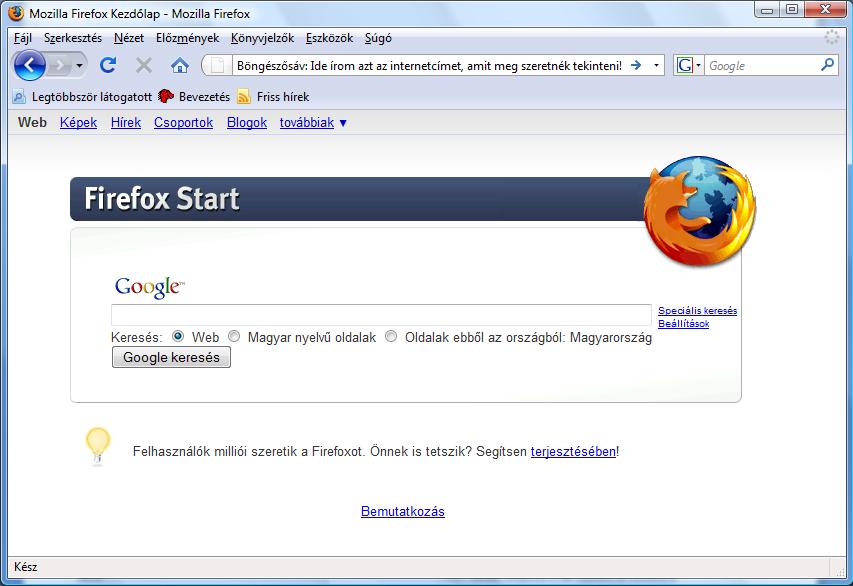Open the Súgó menu

click(x=378, y=38)
